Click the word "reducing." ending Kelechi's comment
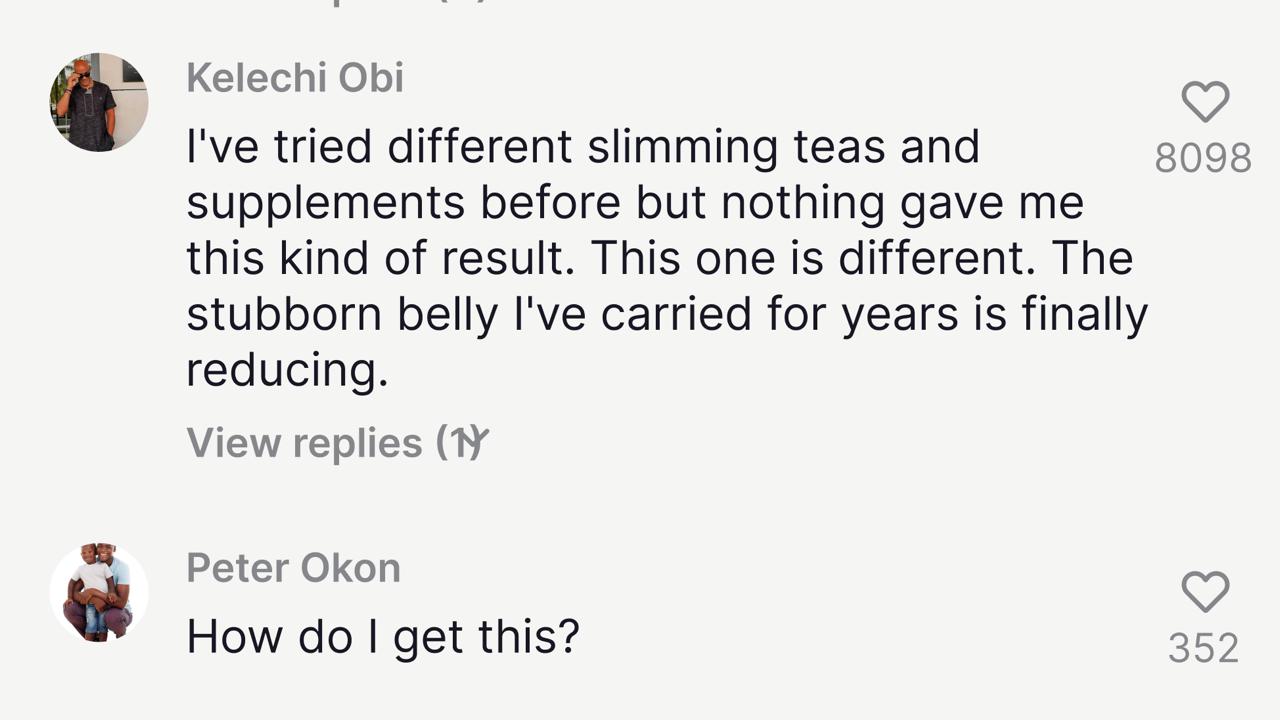The width and height of the screenshot is (1280, 720). coord(287,371)
